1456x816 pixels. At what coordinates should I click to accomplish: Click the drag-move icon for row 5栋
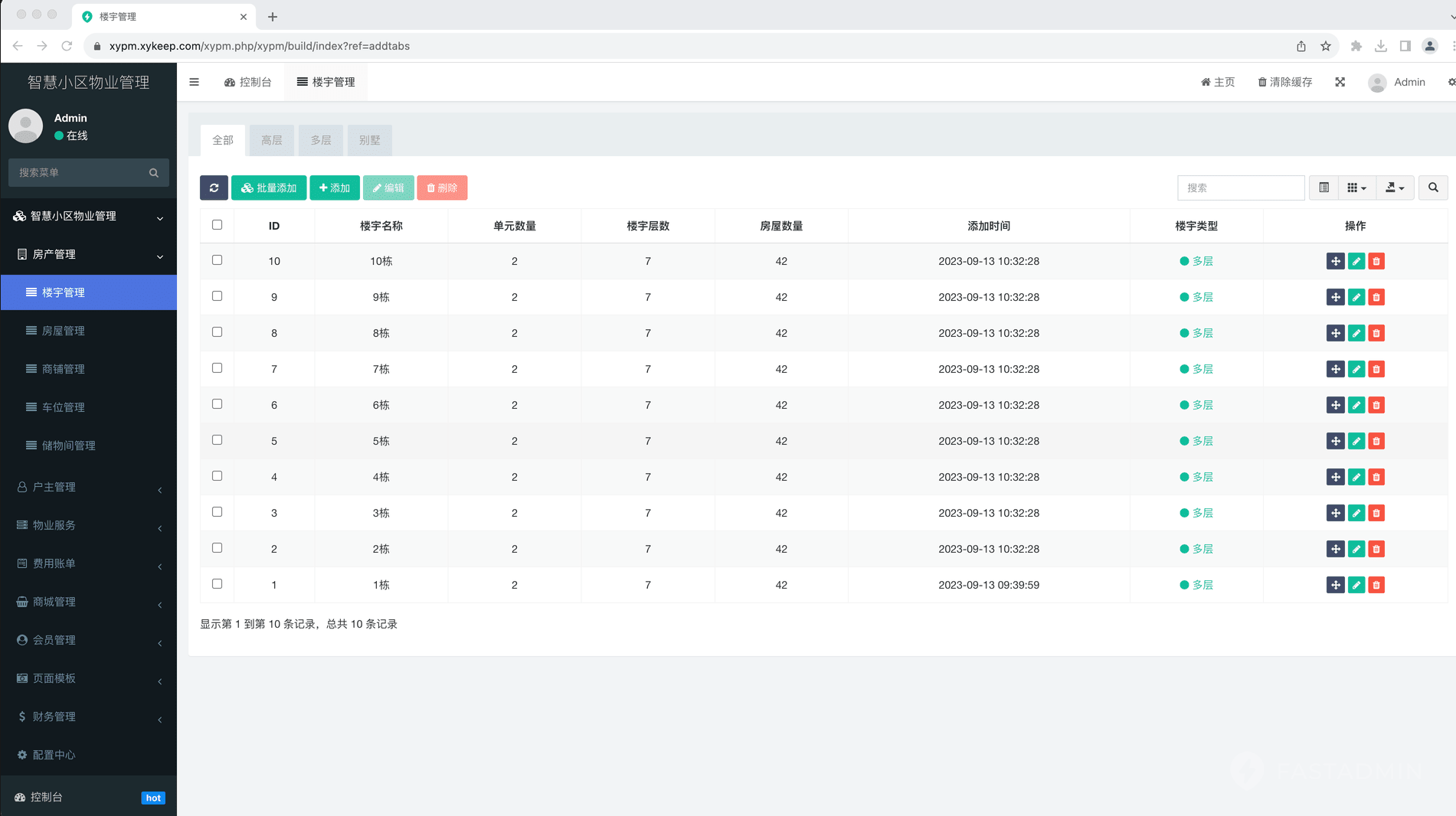(x=1335, y=442)
